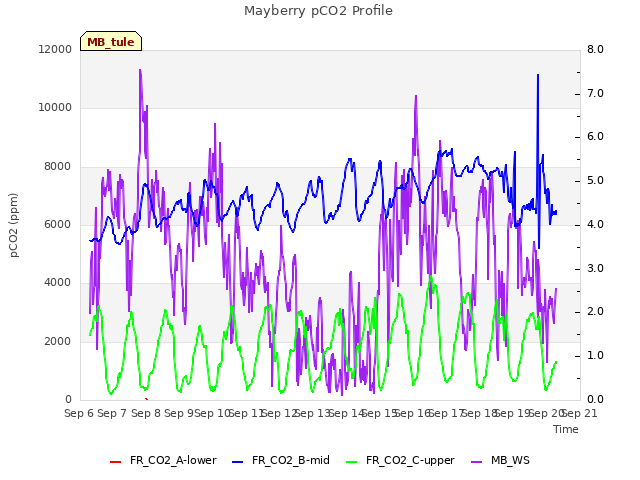640x480 pixels.
Task: Click the 8000 left axis tick label
Action: point(58,167)
